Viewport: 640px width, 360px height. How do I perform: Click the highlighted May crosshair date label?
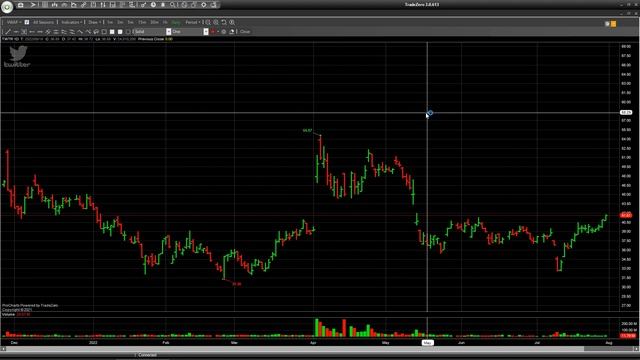(x=427, y=343)
